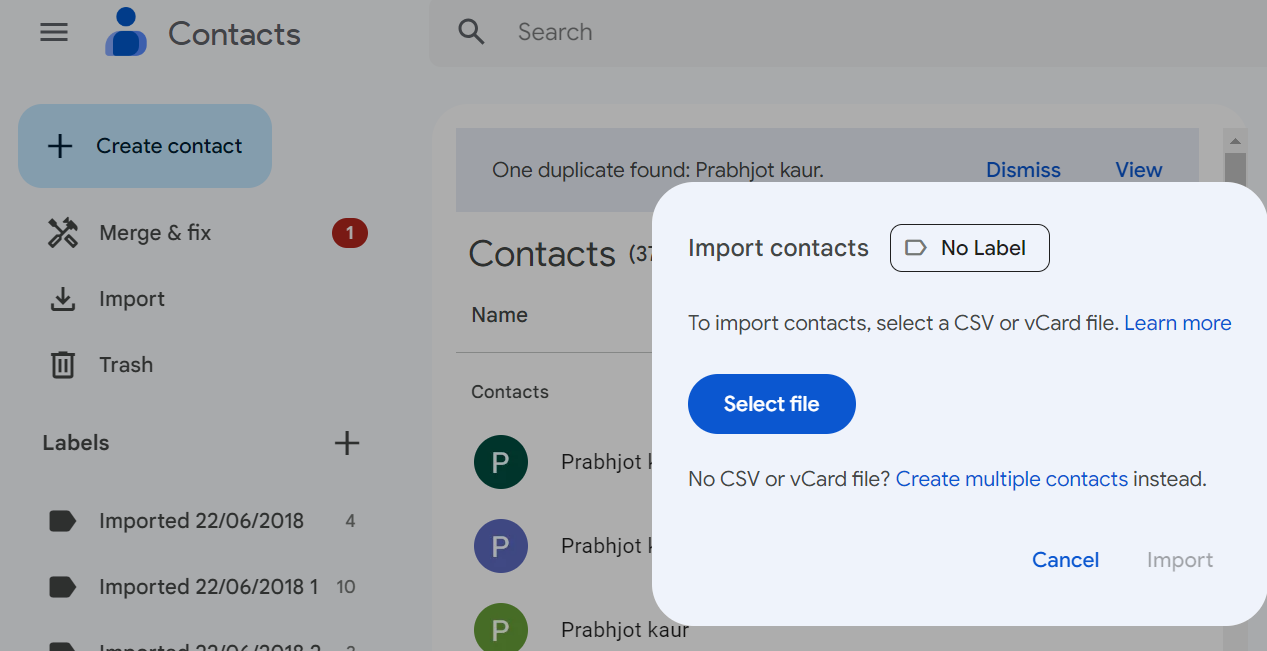Click the Trash bin icon
This screenshot has width=1267, height=651.
tap(63, 365)
